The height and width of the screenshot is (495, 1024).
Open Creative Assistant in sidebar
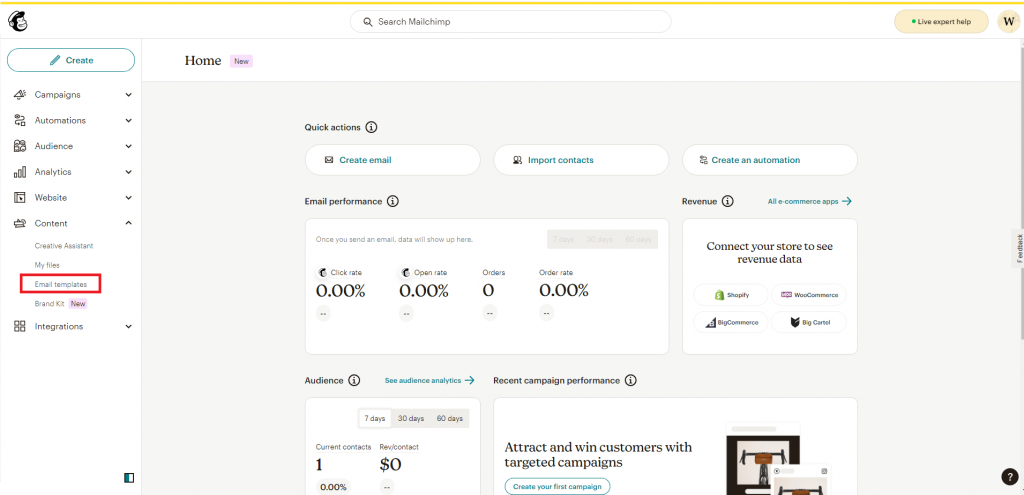pos(64,245)
